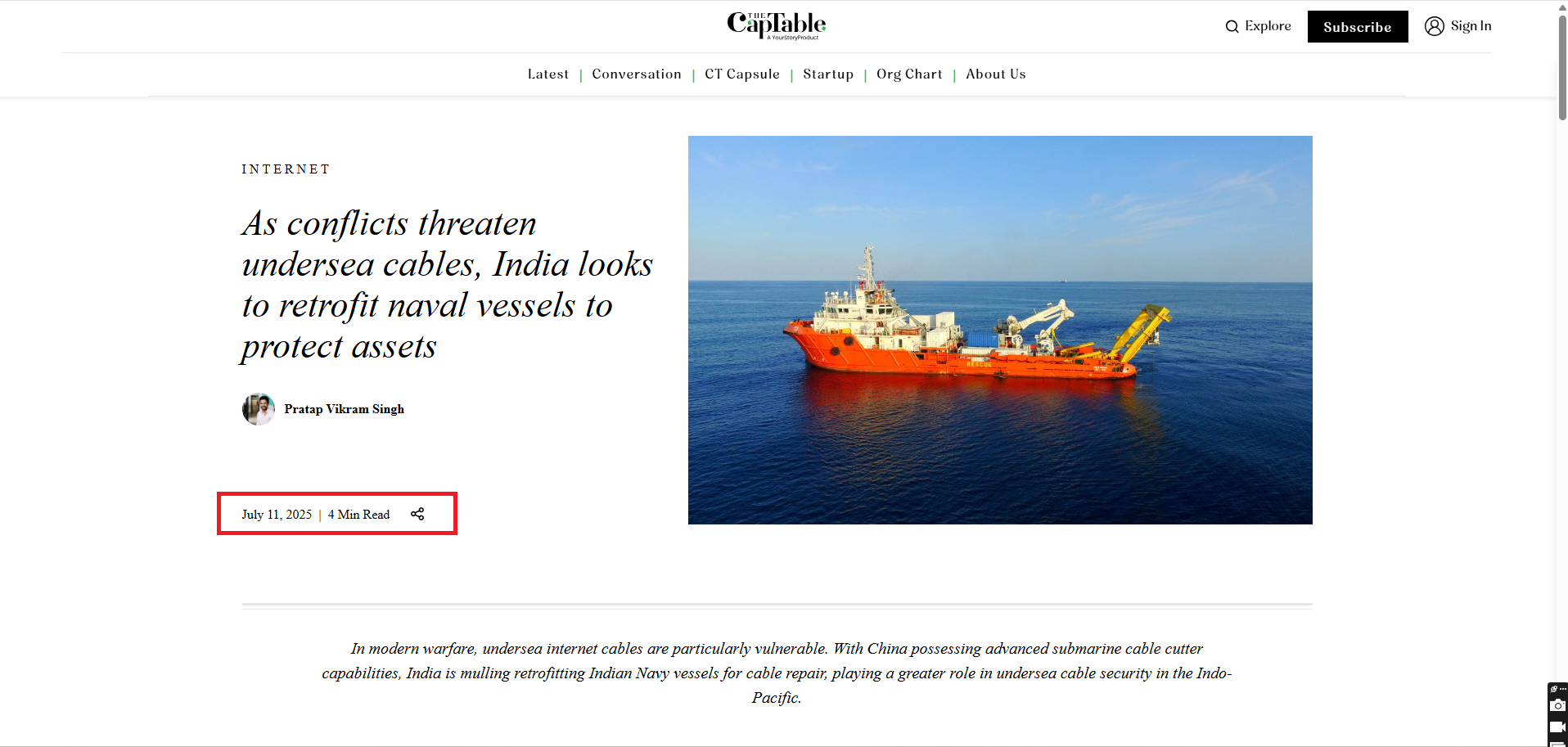Click the video recorder icon in corner widget
Screen dimensions: 1568x747
[1557, 727]
